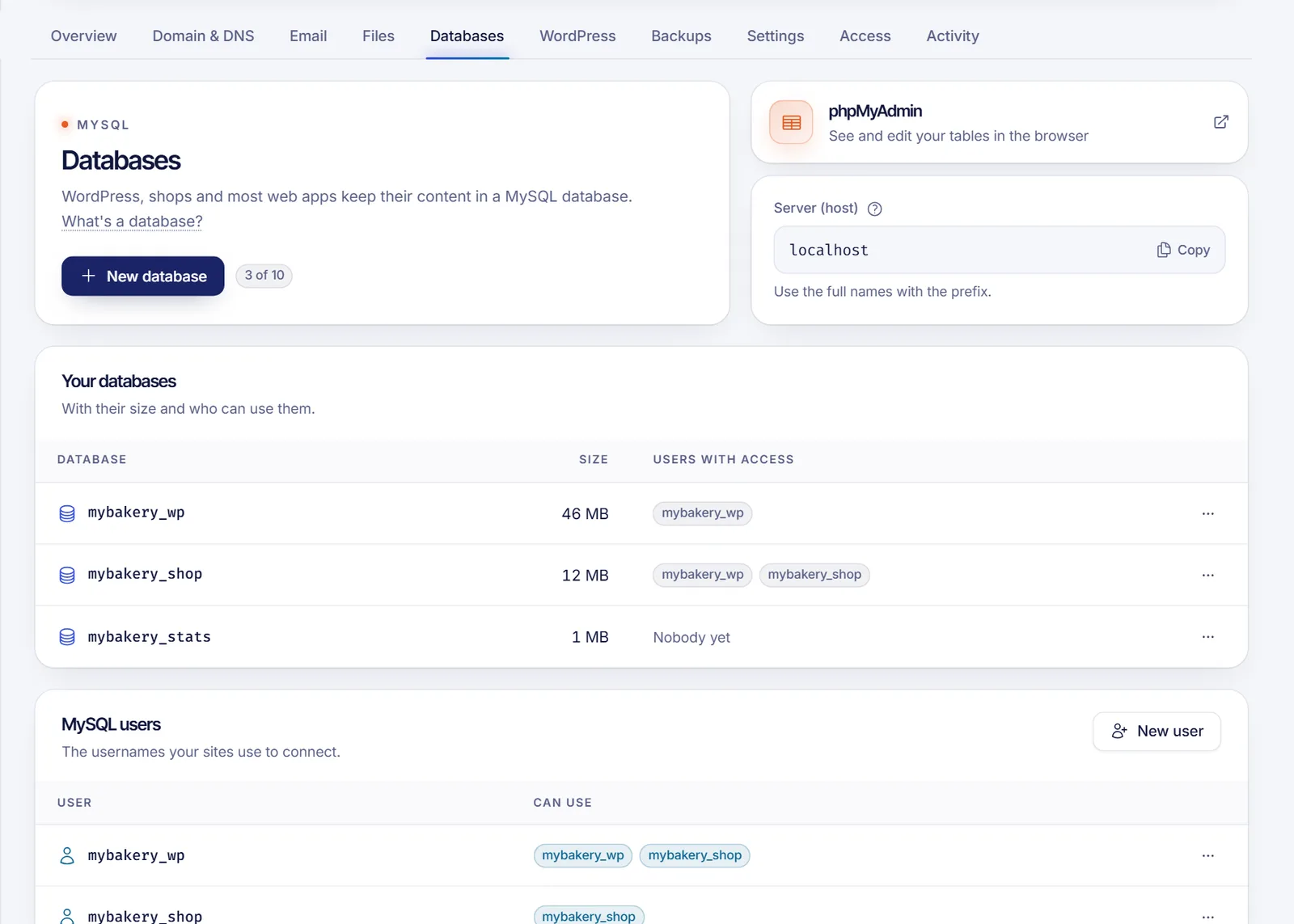Click USERS WITH ACCESS column header

(723, 459)
